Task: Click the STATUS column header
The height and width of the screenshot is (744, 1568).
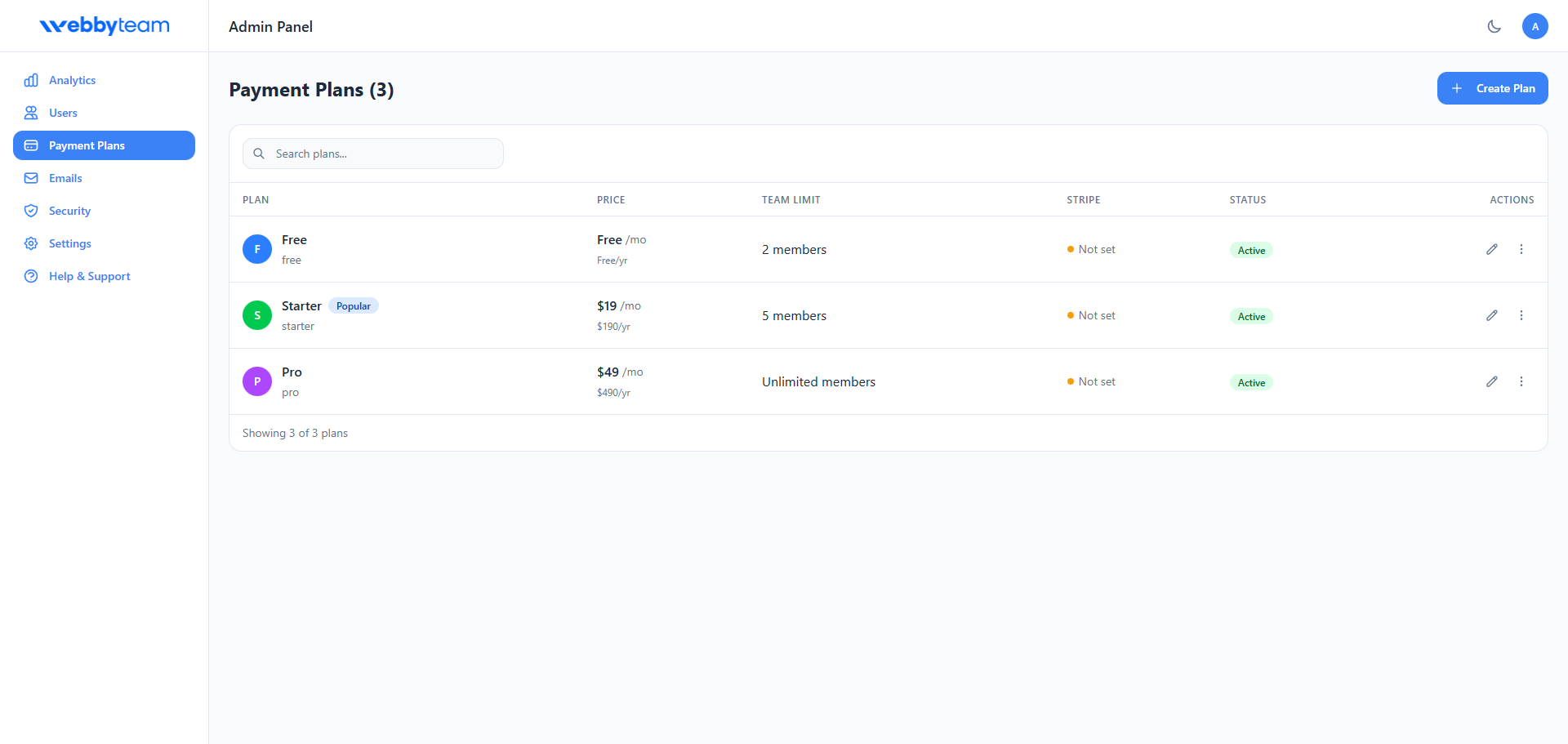Action: [x=1248, y=199]
